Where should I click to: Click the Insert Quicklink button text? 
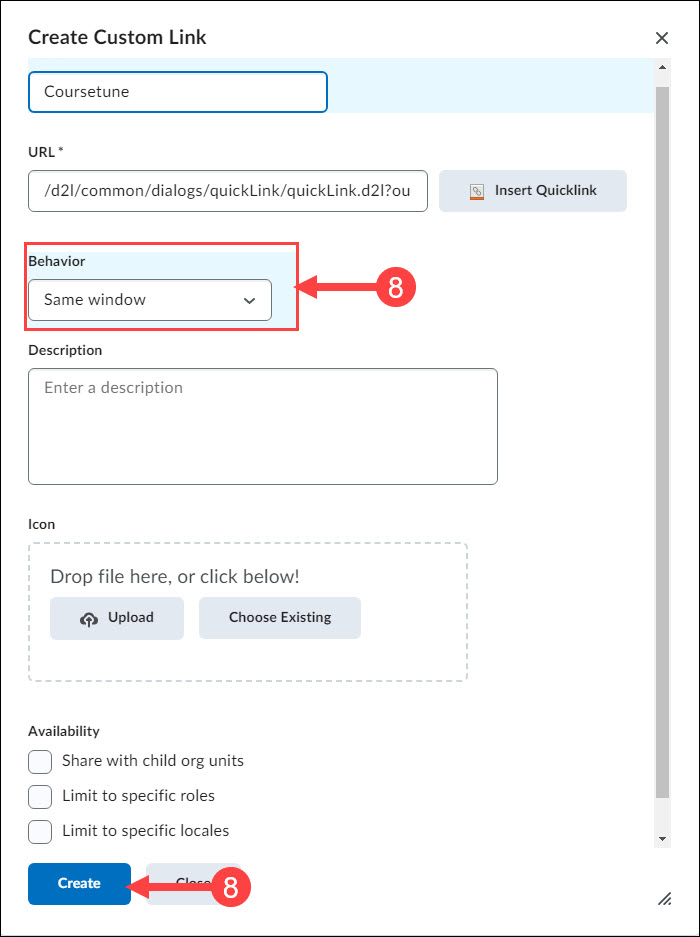pyautogui.click(x=546, y=191)
